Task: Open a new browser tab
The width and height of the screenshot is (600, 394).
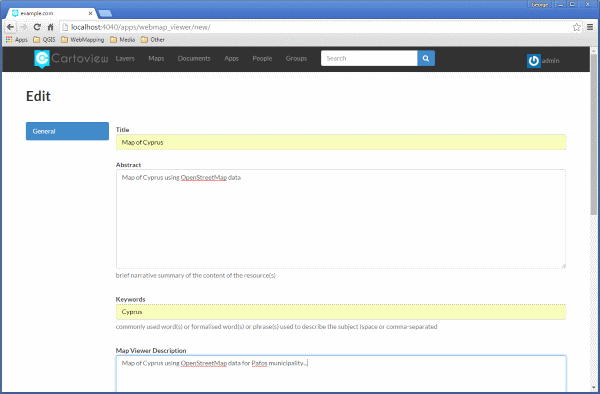Action: click(x=105, y=14)
